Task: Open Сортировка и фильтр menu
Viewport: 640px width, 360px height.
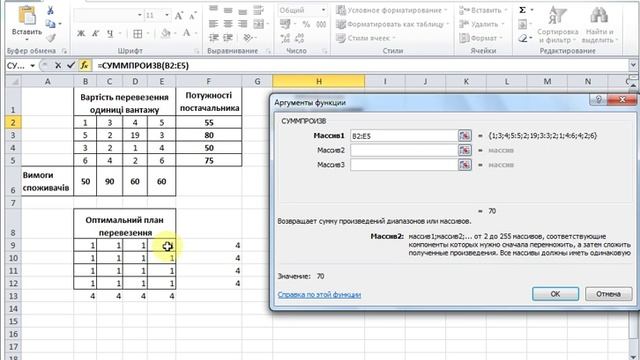Action: 558,24
